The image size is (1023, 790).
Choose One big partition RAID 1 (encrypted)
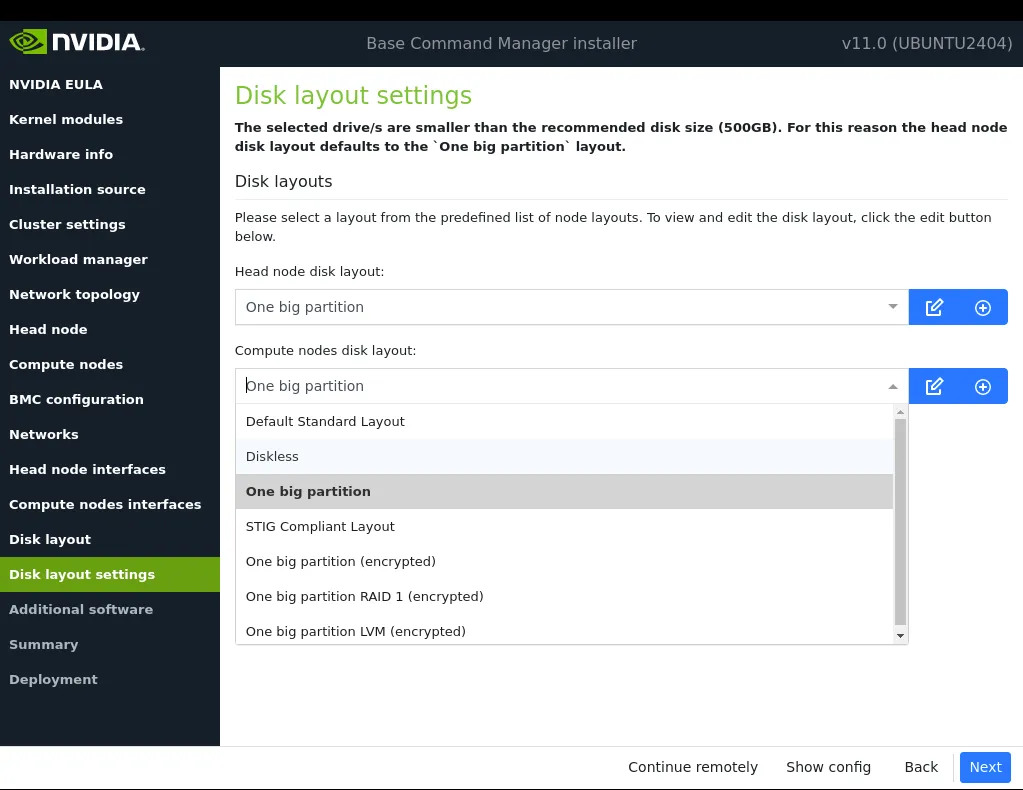(564, 596)
